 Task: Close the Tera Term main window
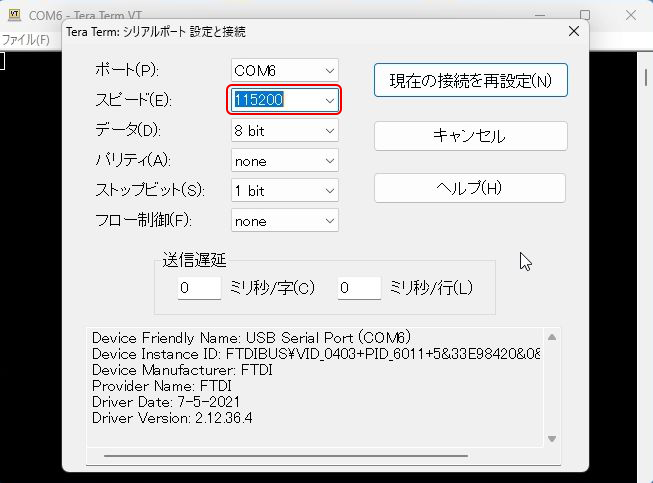[x=630, y=16]
